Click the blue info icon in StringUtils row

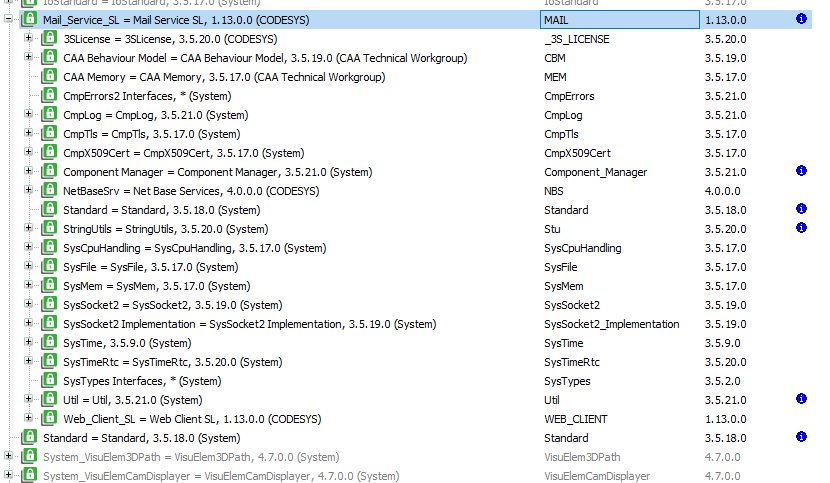[x=801, y=229]
